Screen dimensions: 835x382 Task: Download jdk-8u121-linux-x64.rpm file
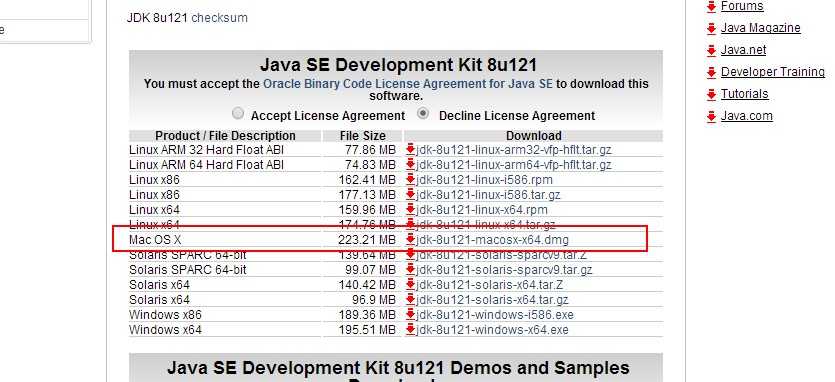tap(482, 210)
